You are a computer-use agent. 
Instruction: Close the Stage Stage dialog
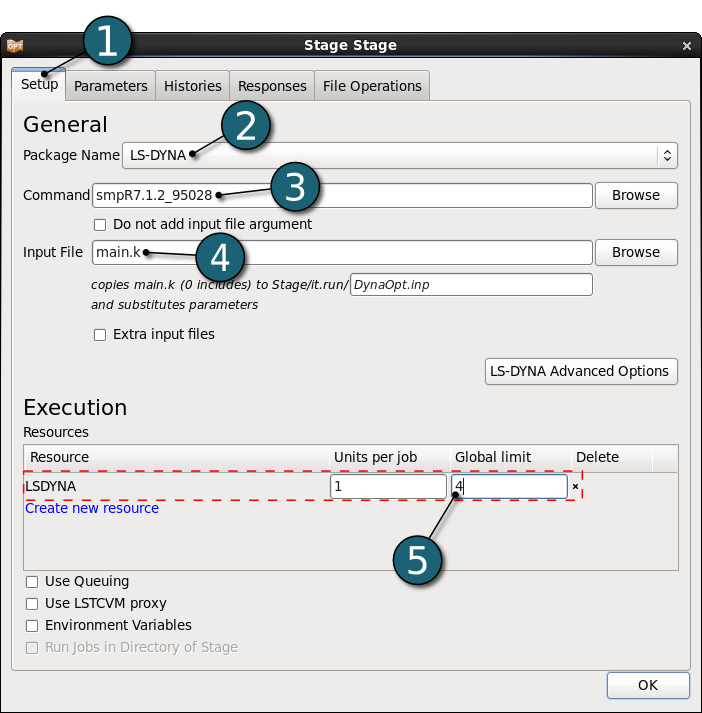click(x=687, y=46)
